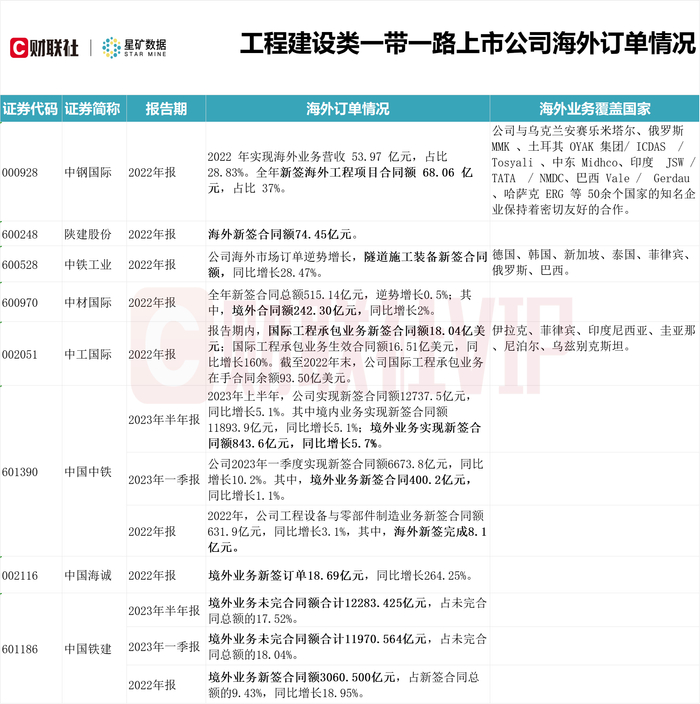Select the 报告期 column header

click(x=166, y=109)
